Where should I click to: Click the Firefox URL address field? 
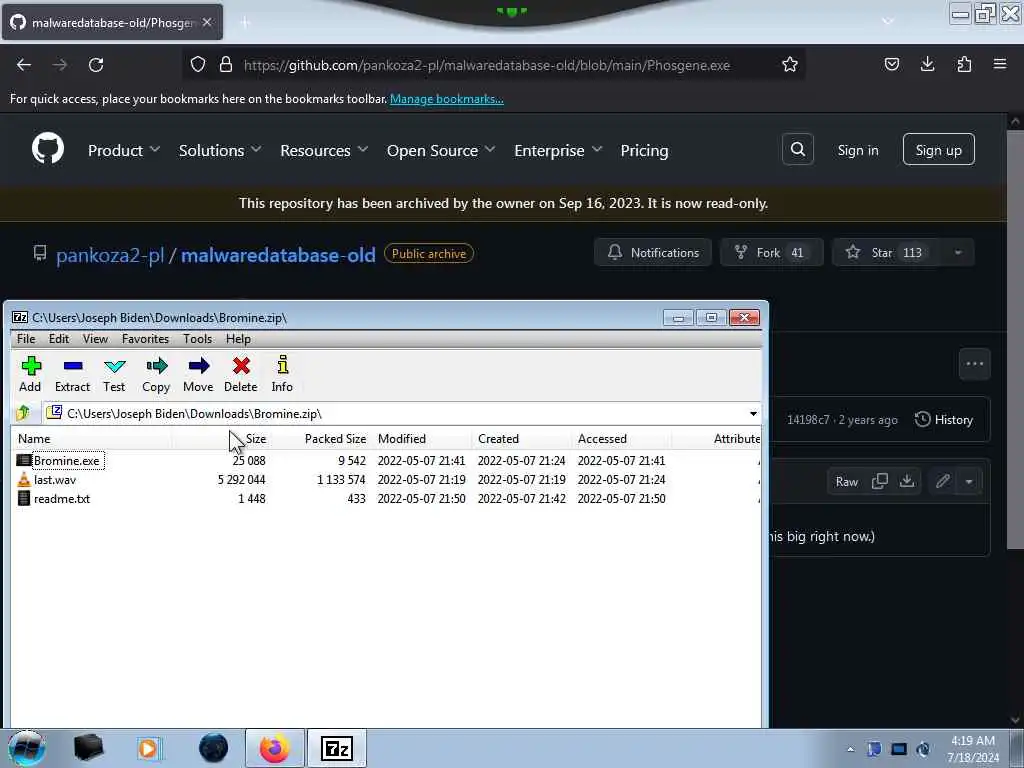[x=487, y=65]
